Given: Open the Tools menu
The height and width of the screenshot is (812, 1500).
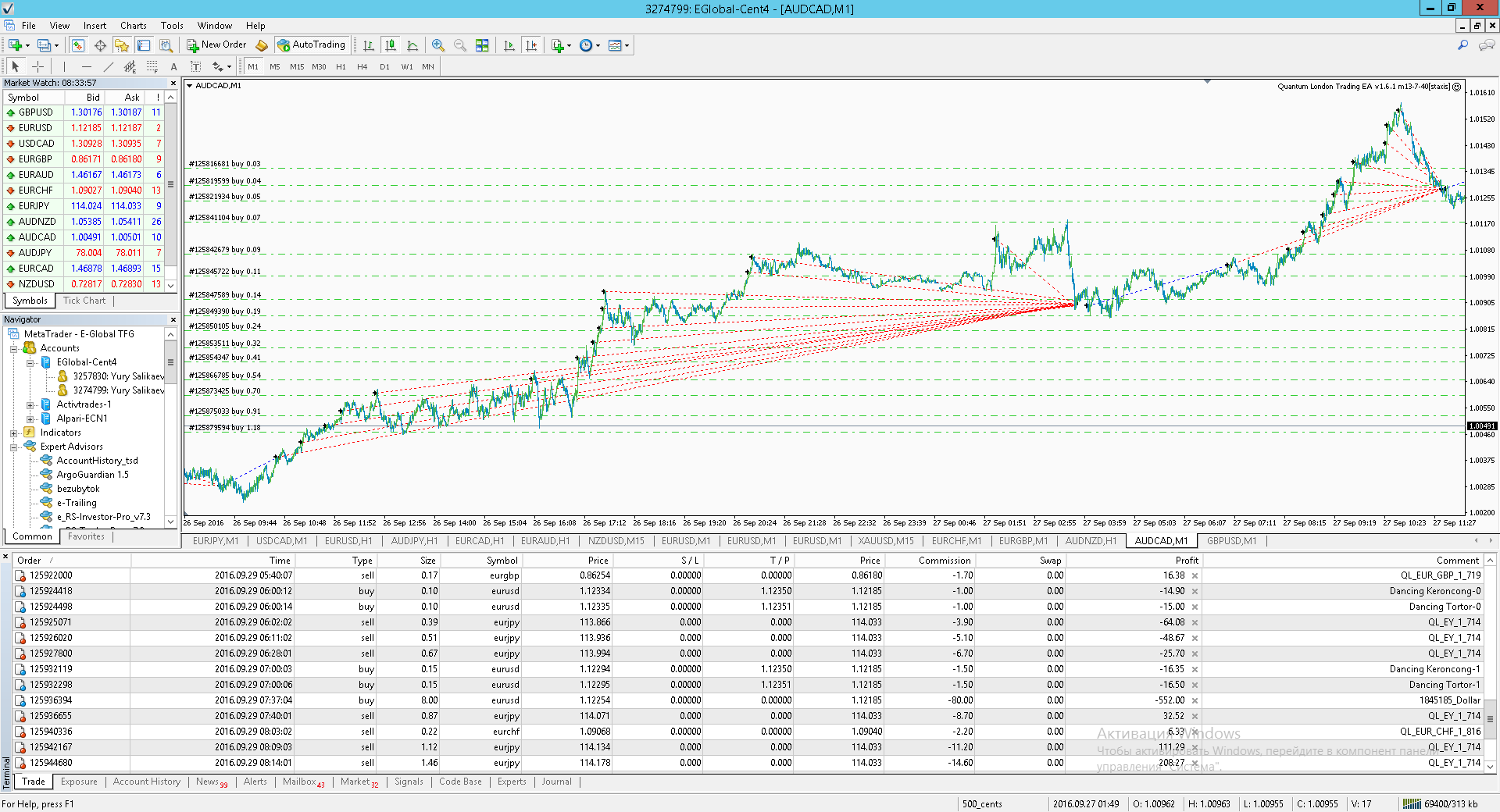Looking at the screenshot, I should (172, 26).
